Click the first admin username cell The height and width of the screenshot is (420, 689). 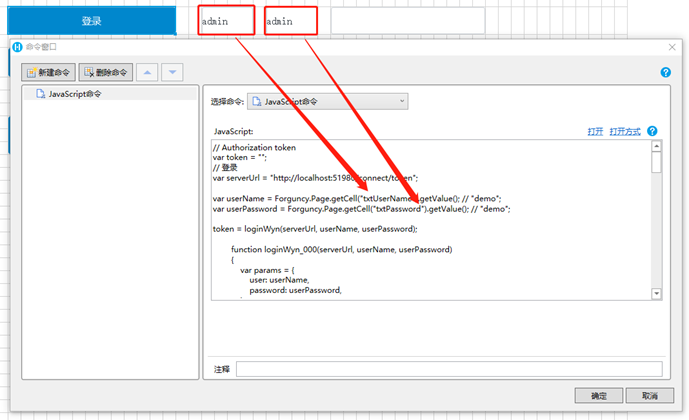[x=226, y=20]
